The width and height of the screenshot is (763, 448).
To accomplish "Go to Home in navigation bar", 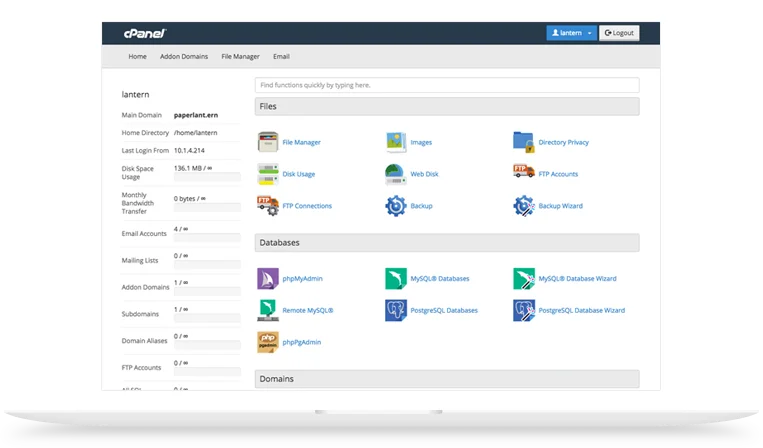I will pyautogui.click(x=137, y=56).
